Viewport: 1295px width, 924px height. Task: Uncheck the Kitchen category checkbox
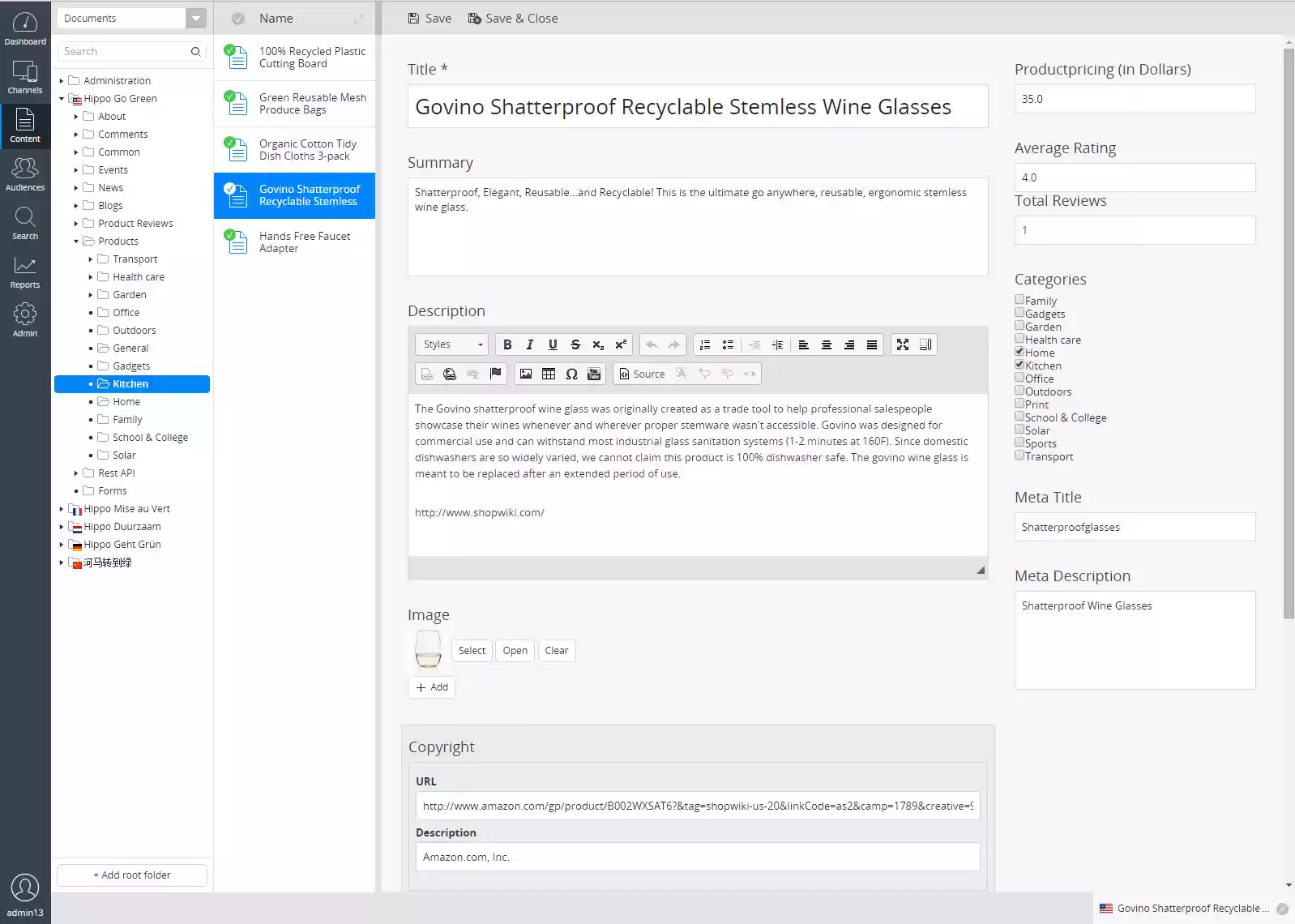pyautogui.click(x=1019, y=365)
